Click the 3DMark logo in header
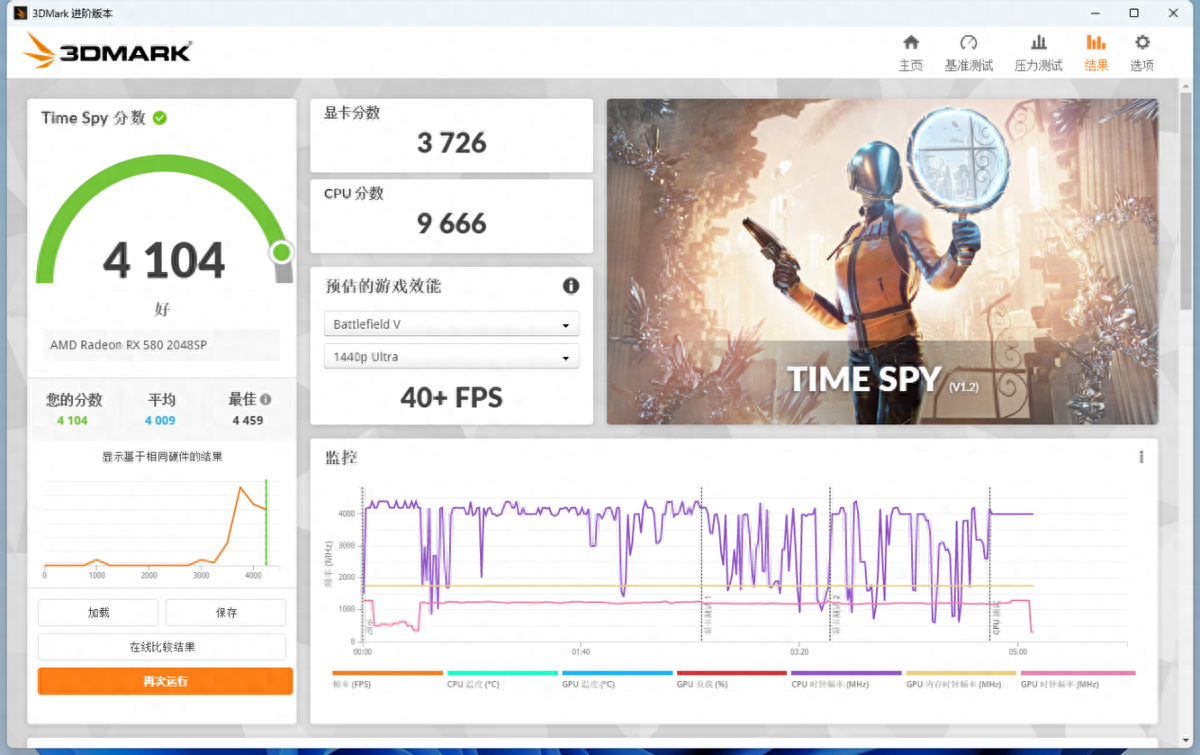 click(x=107, y=51)
